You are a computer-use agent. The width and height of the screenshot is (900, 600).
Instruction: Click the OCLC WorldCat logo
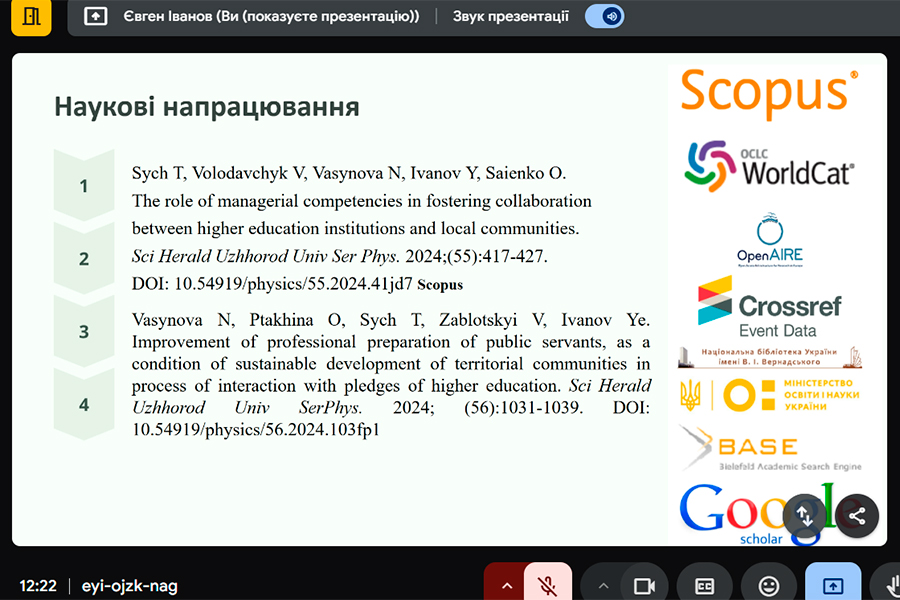[769, 167]
